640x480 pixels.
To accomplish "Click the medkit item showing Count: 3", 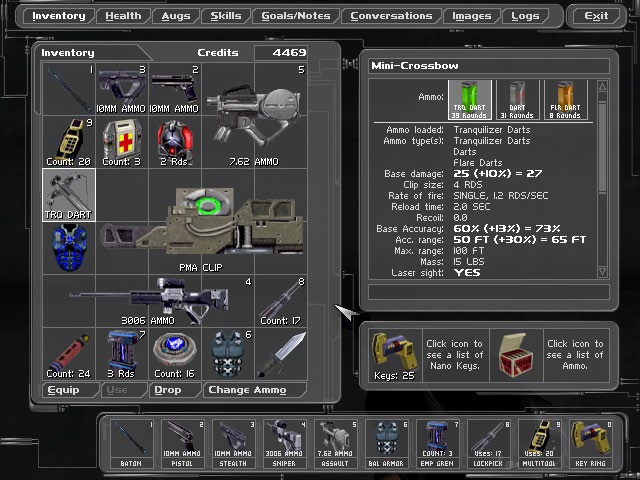I will (121, 142).
